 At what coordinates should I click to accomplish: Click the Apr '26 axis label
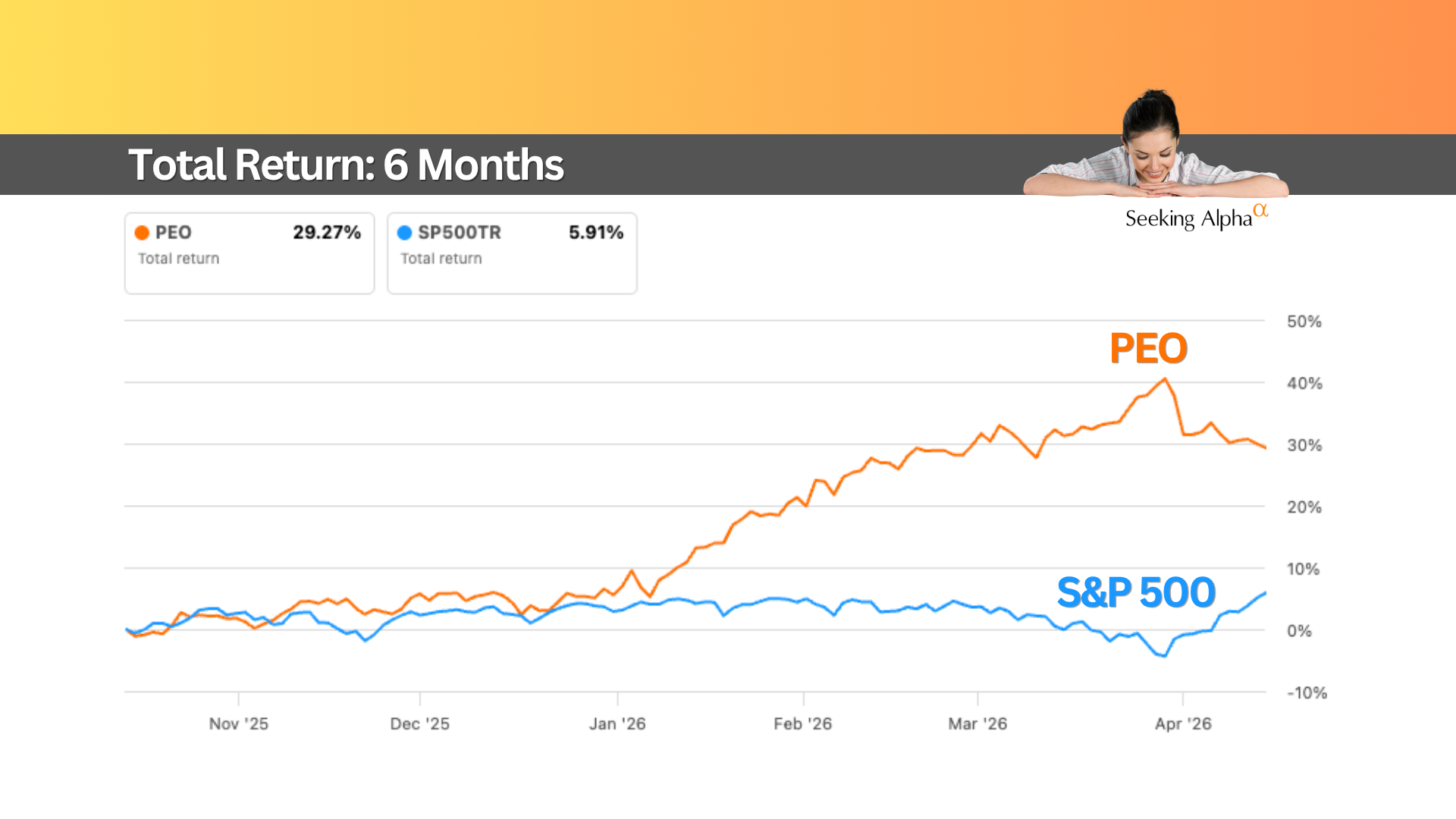(1183, 724)
